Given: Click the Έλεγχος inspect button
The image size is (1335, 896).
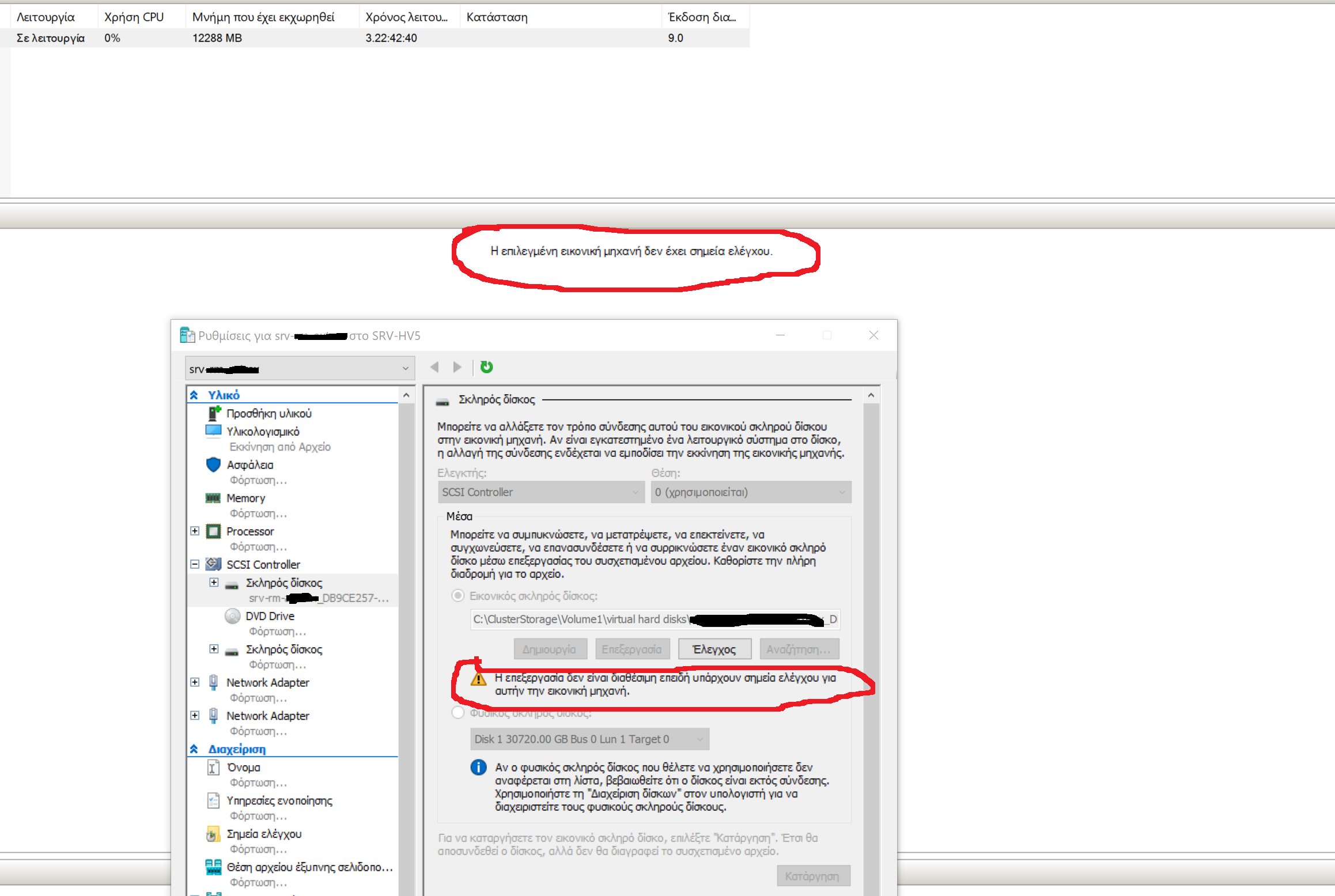Looking at the screenshot, I should (x=714, y=649).
